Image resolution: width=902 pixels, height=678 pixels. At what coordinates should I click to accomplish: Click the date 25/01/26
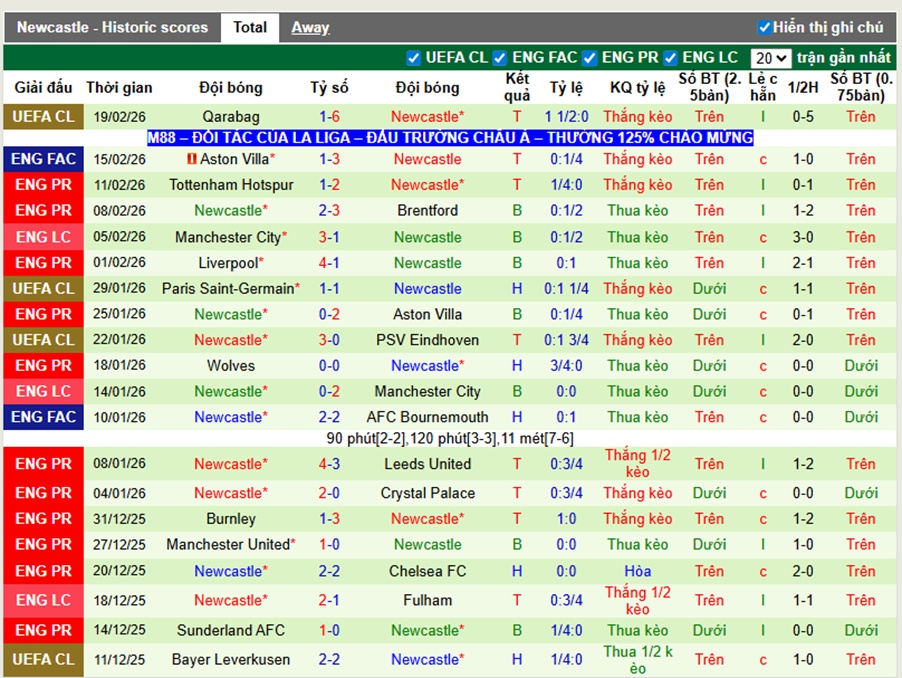pos(119,314)
